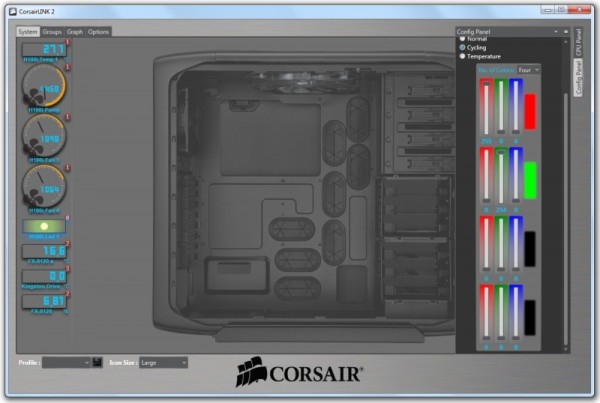
Task: Adjust the green slider of second color
Action: pos(501,177)
